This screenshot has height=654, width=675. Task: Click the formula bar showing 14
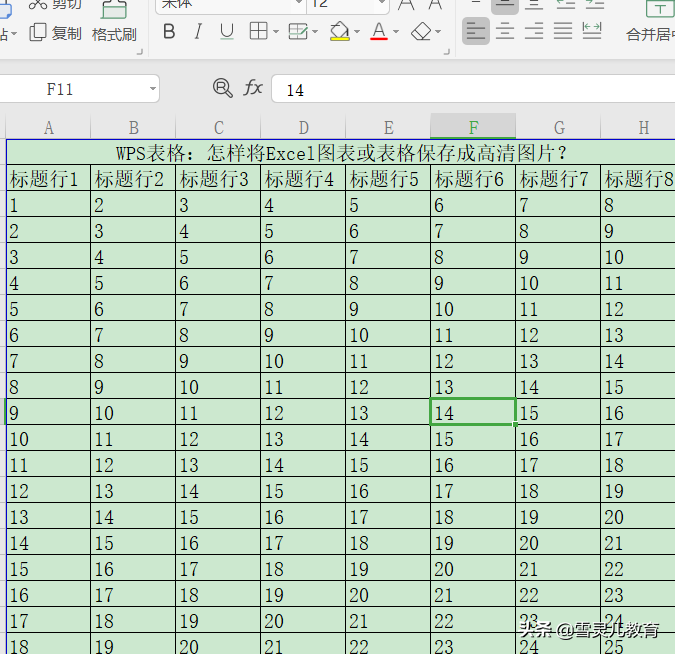[x=473, y=89]
